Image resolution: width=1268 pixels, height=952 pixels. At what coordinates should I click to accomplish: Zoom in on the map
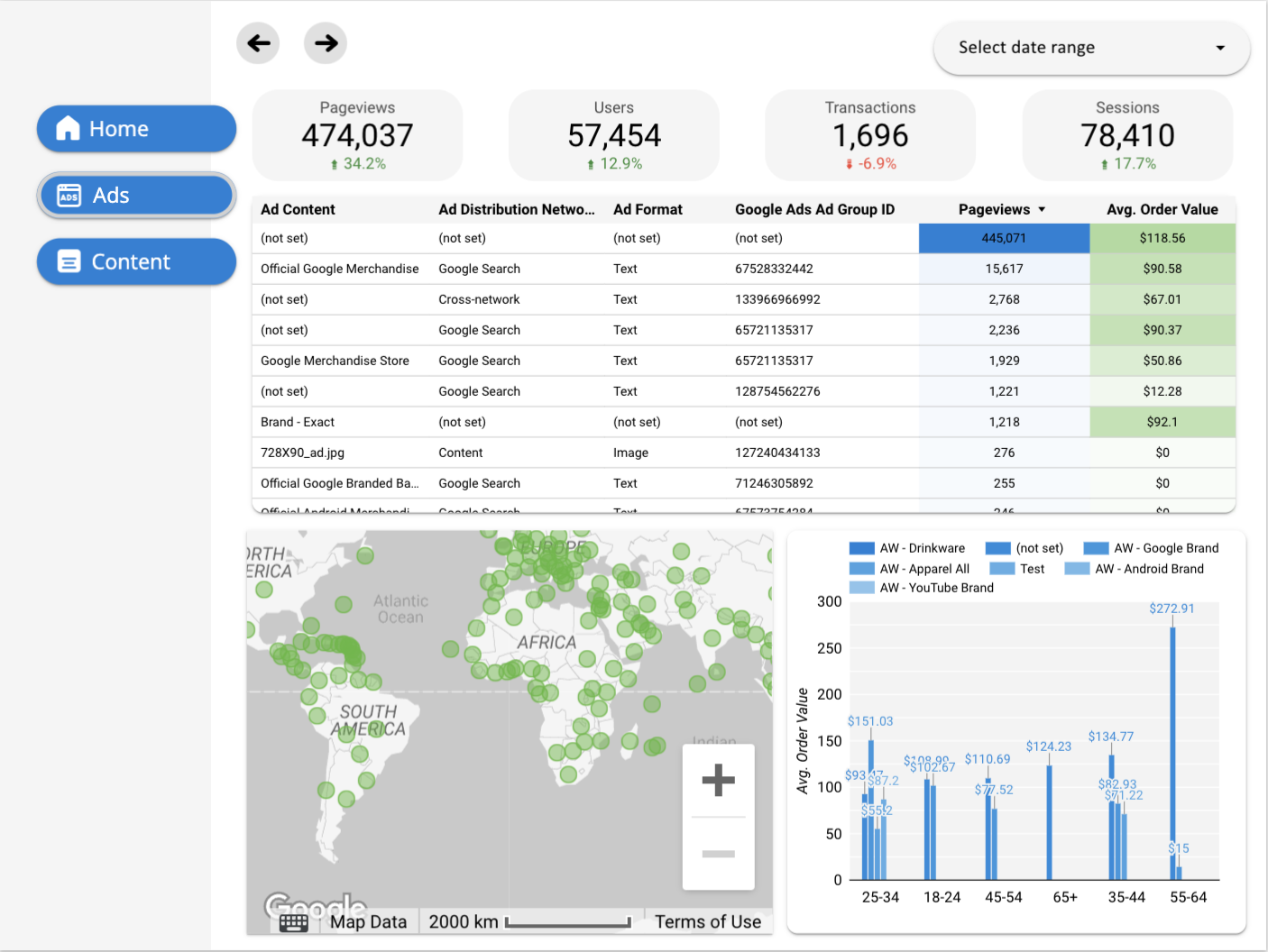[718, 781]
